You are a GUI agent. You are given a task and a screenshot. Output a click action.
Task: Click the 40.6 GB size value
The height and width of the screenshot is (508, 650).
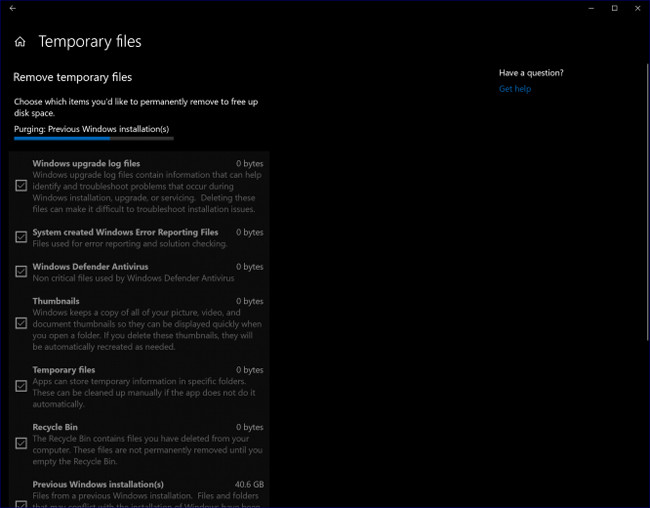[249, 484]
